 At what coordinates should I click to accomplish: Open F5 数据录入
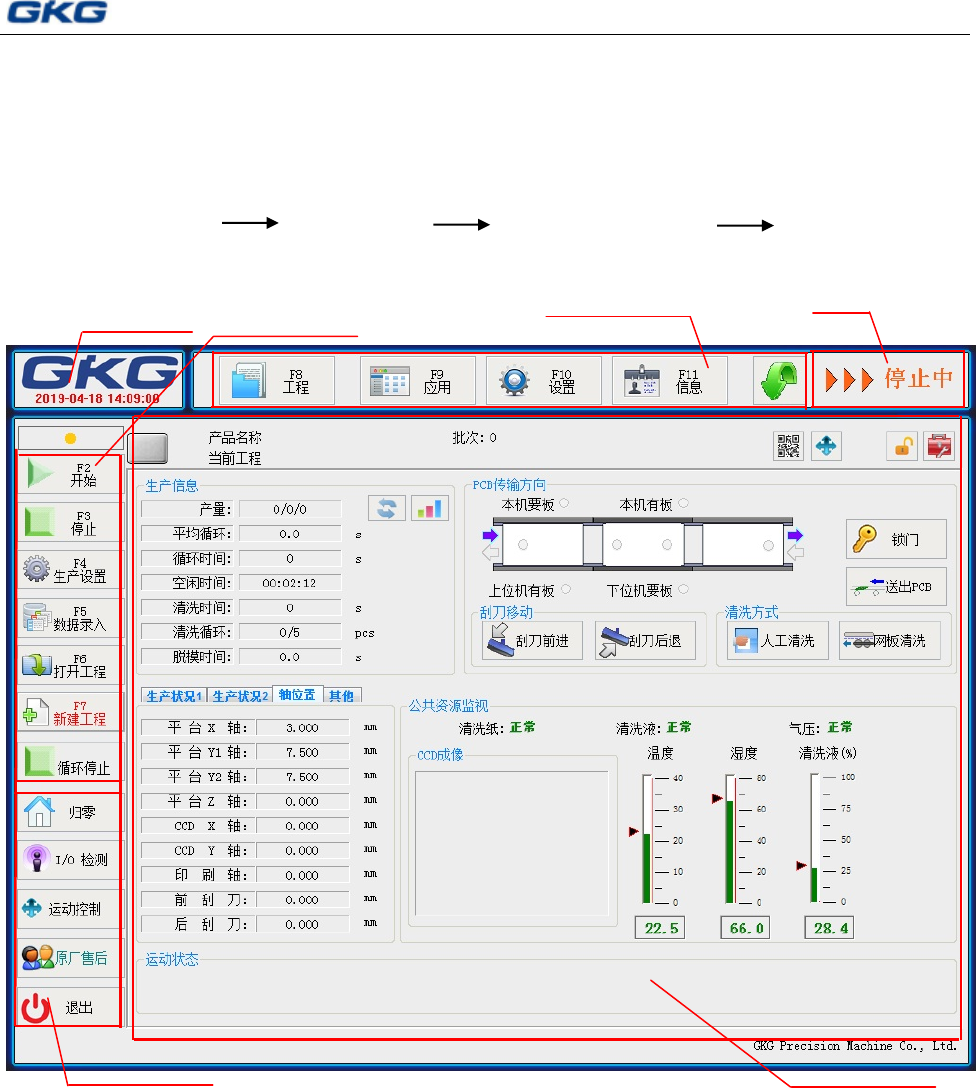tap(69, 618)
